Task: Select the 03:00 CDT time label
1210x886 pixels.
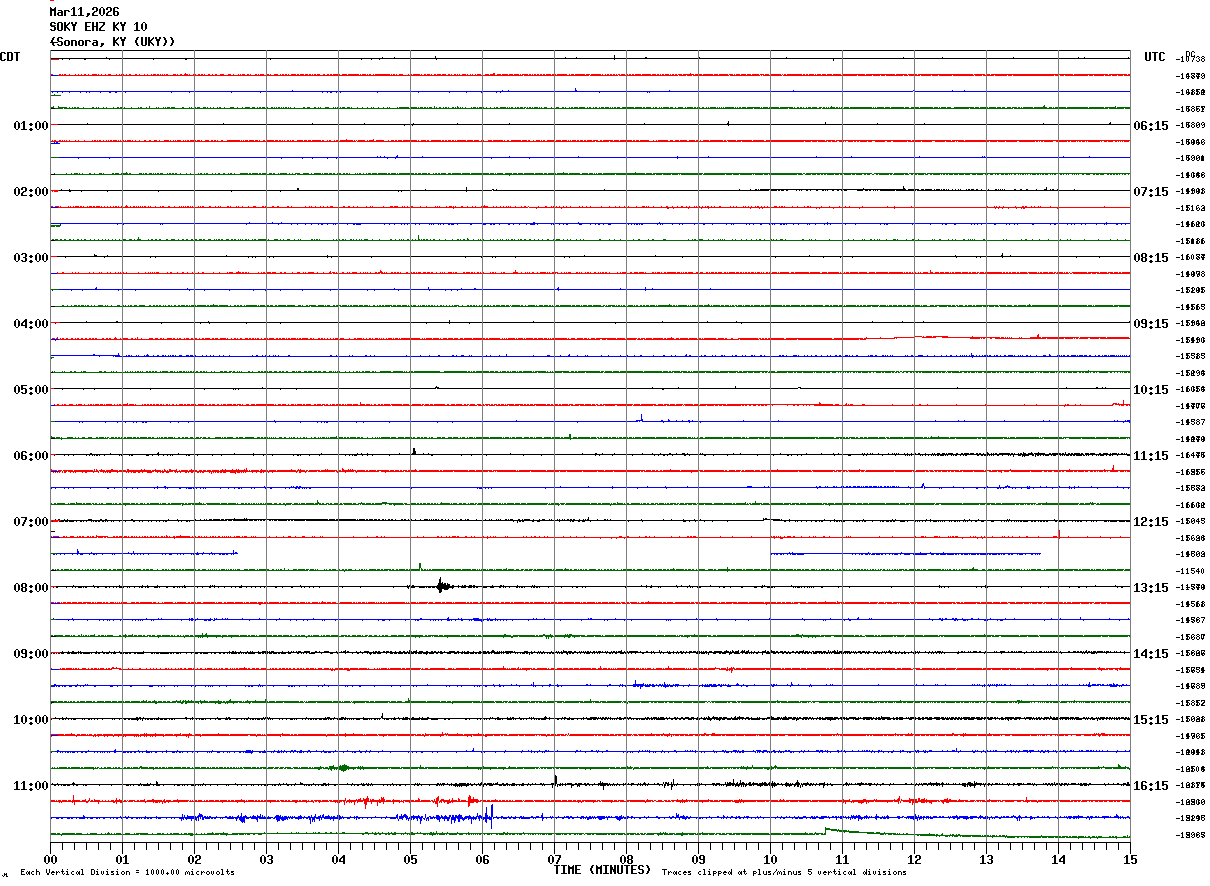Action: (31, 257)
